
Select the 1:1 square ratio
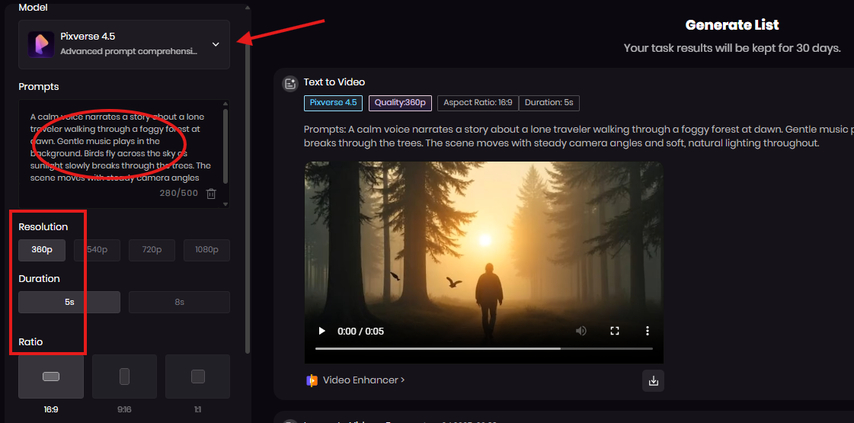pos(198,376)
